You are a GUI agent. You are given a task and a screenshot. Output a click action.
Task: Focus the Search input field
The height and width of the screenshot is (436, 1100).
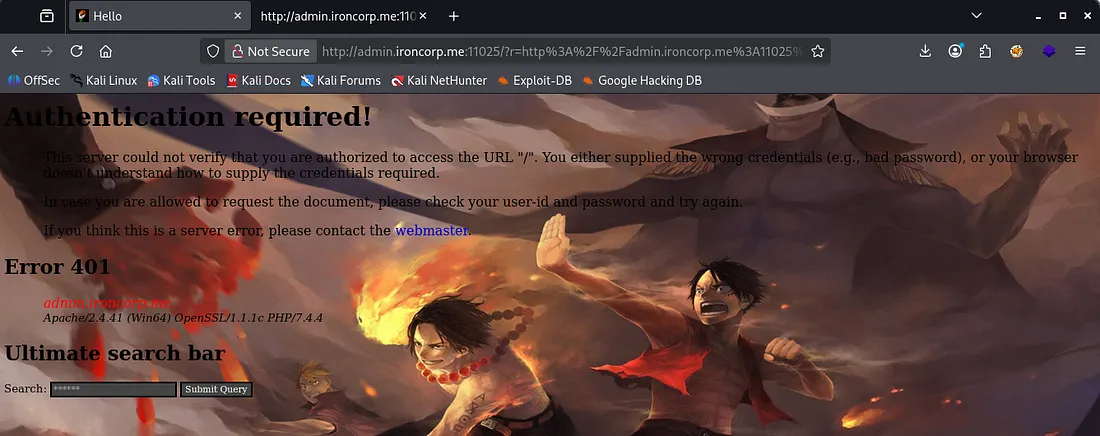(x=113, y=389)
